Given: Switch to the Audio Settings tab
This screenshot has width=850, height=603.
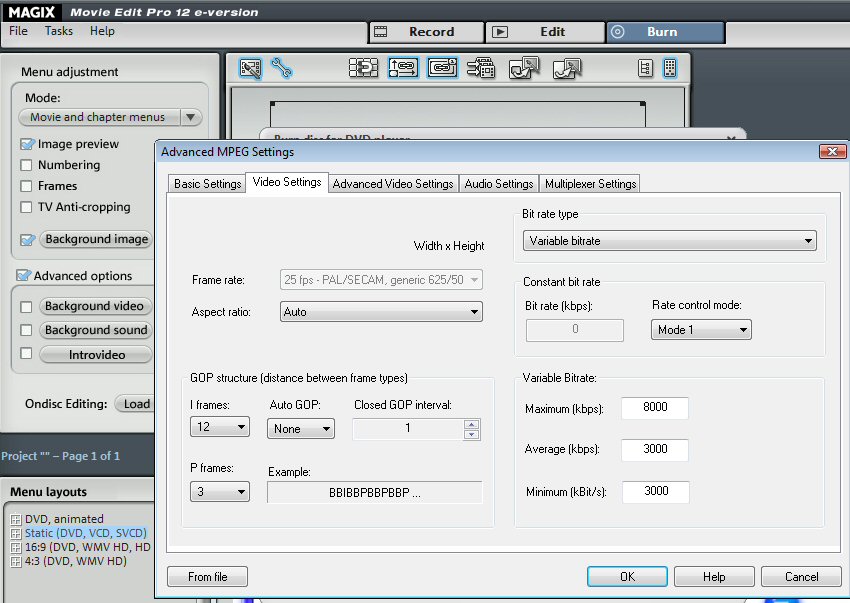Looking at the screenshot, I should coord(499,184).
